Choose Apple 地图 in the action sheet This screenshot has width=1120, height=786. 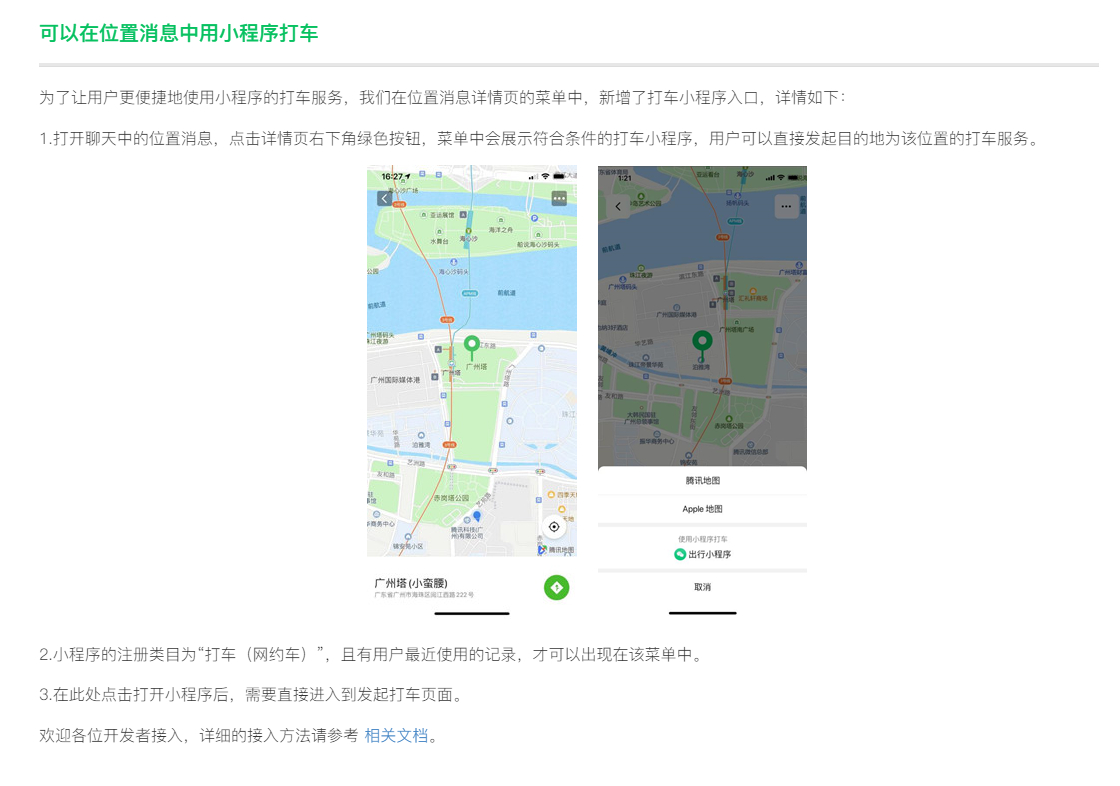tap(702, 509)
